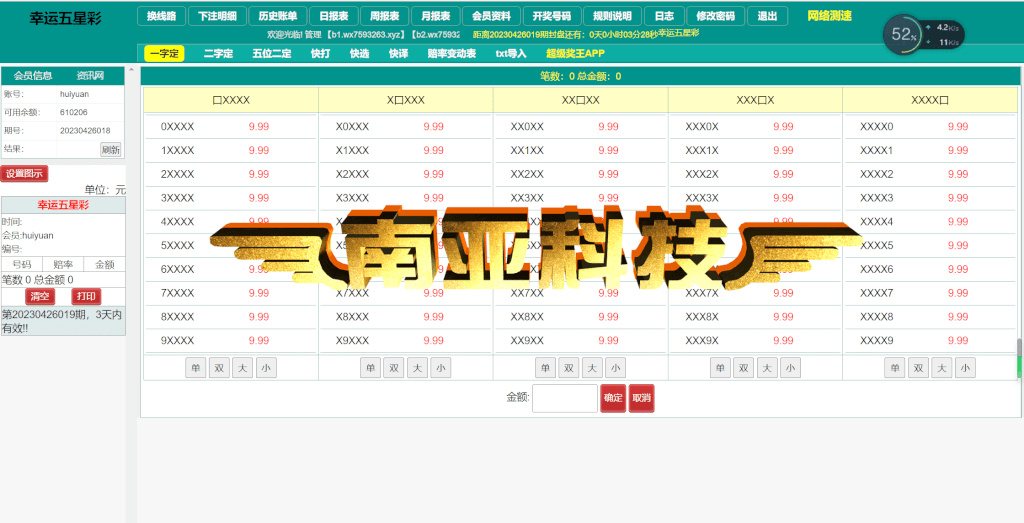Click 小 under the XXXX□ column
Image resolution: width=1024 pixels, height=523 pixels.
coord(965,368)
